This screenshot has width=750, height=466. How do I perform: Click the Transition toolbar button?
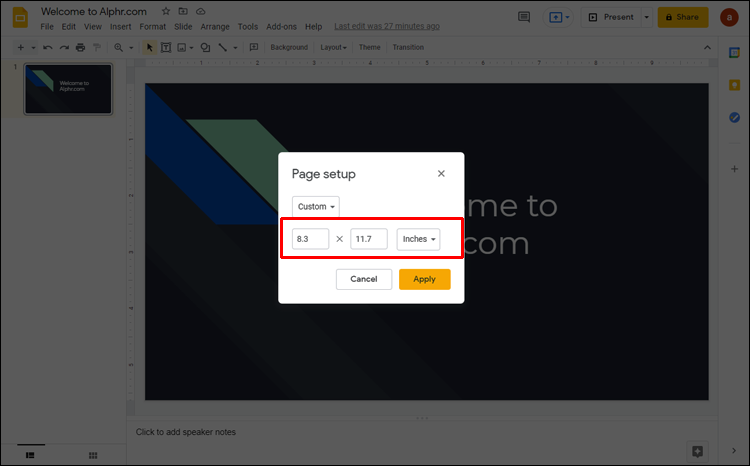click(408, 47)
